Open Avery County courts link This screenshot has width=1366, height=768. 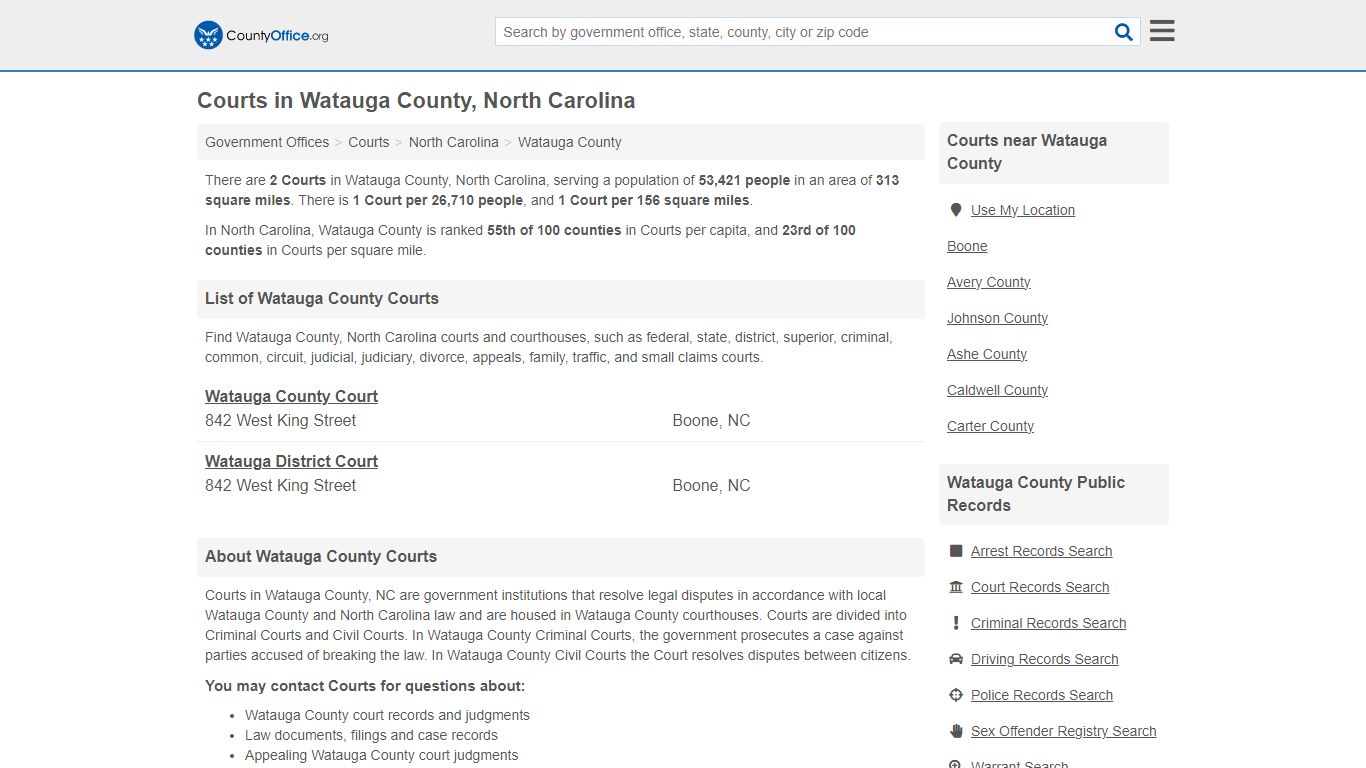pyautogui.click(x=989, y=282)
